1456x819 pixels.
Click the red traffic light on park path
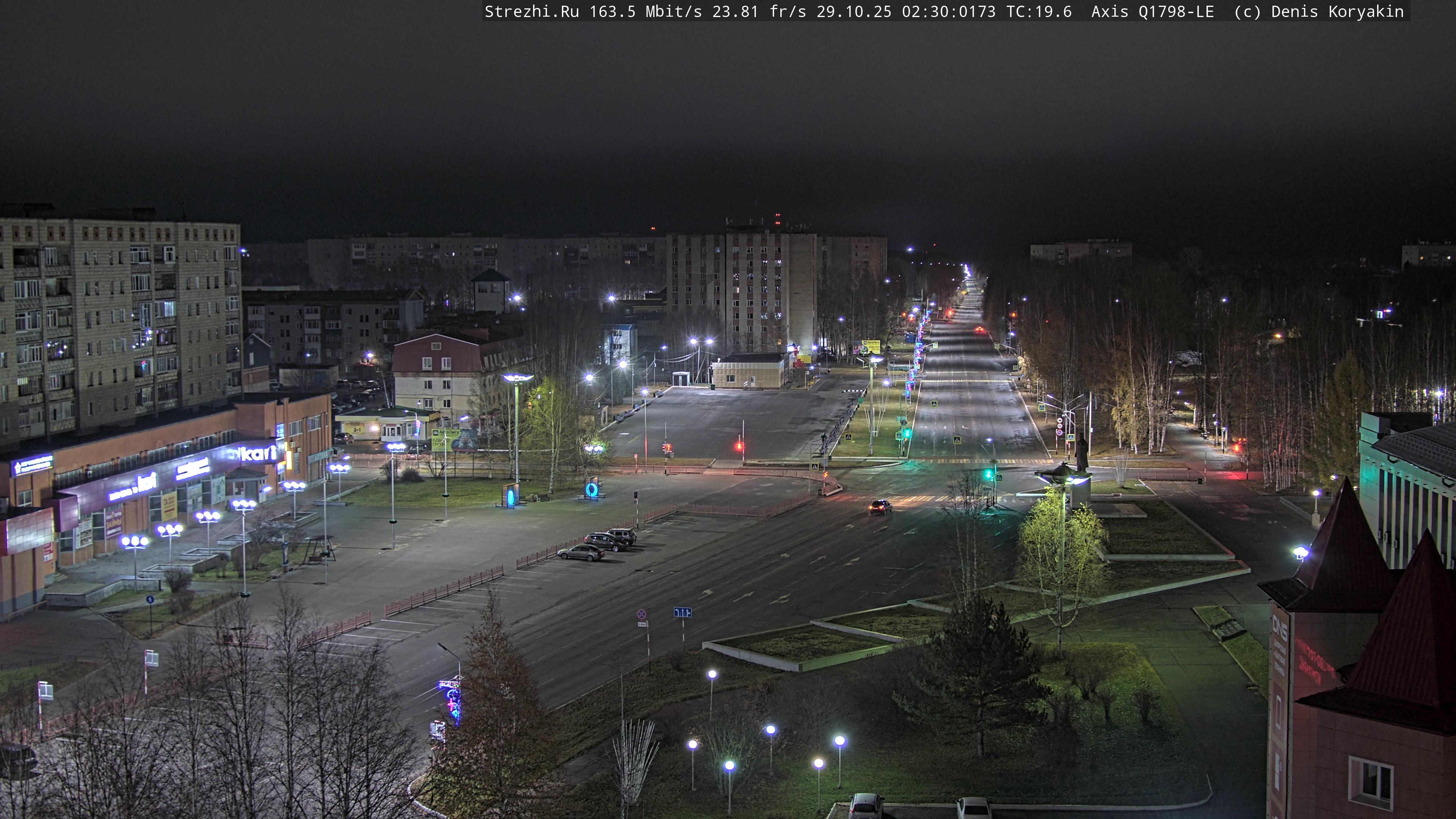pos(1237,447)
